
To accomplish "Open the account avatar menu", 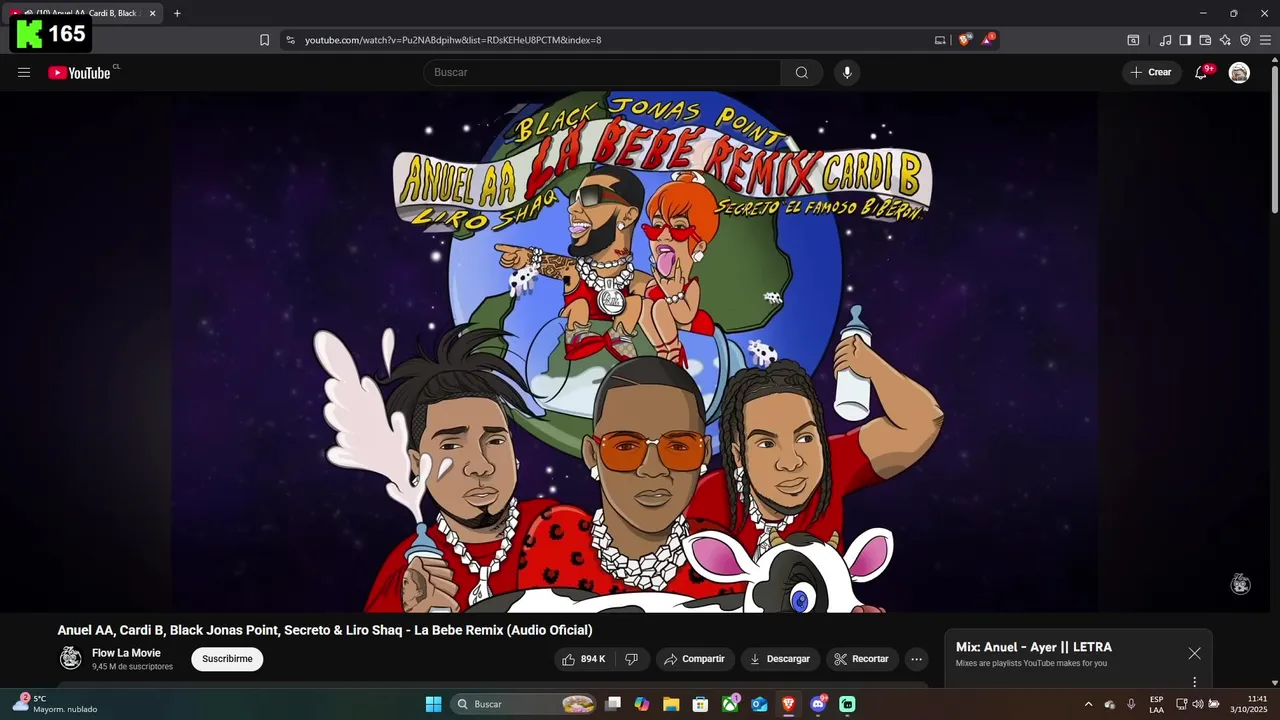I will coord(1239,72).
